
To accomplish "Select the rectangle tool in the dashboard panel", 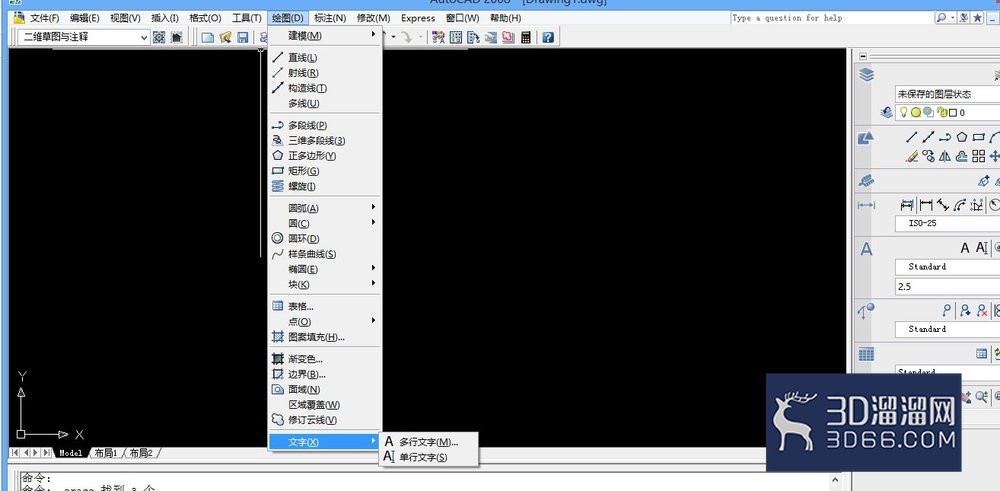I will (978, 137).
